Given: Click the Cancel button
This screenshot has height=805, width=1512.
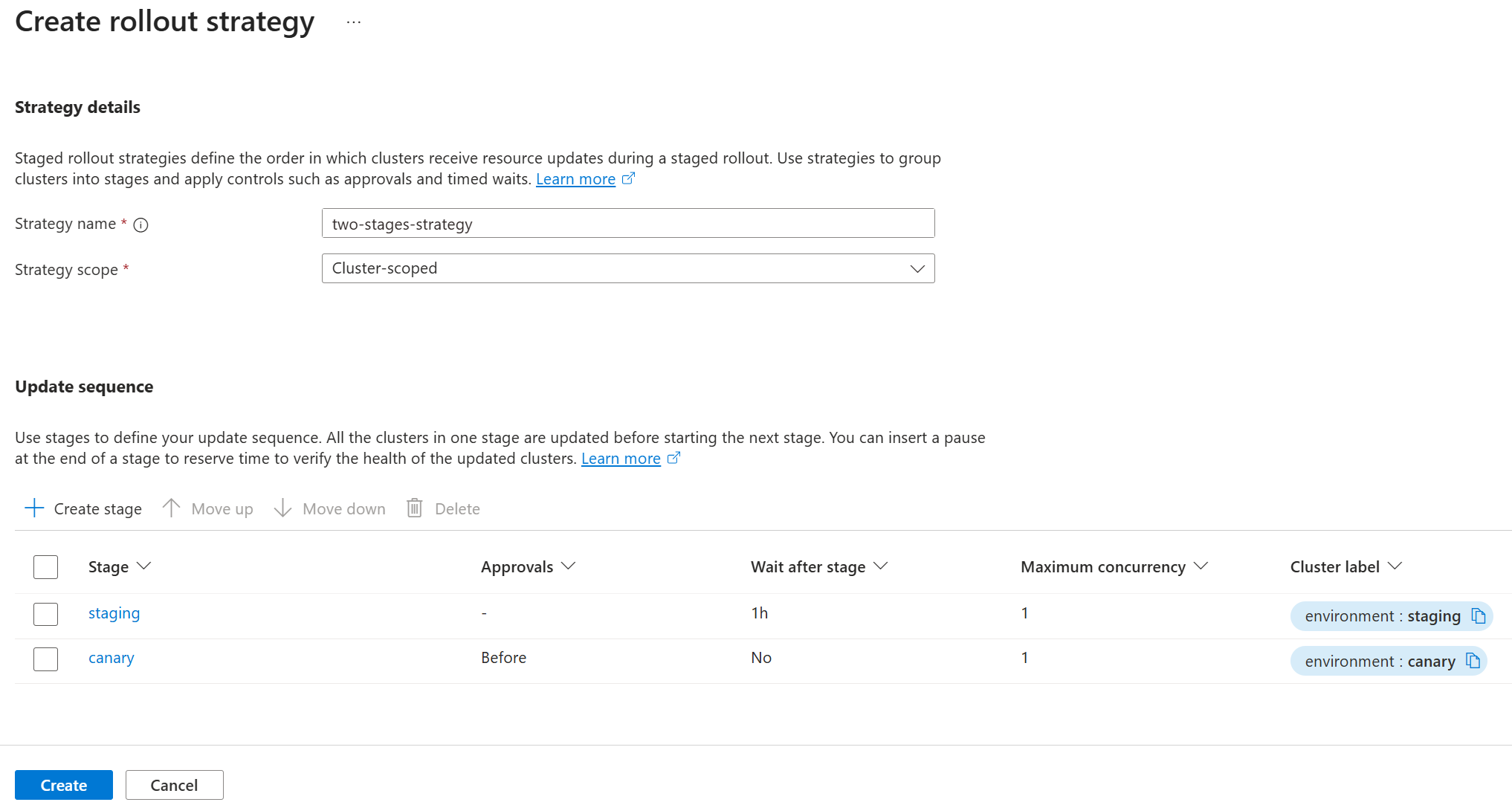Looking at the screenshot, I should pos(174,785).
